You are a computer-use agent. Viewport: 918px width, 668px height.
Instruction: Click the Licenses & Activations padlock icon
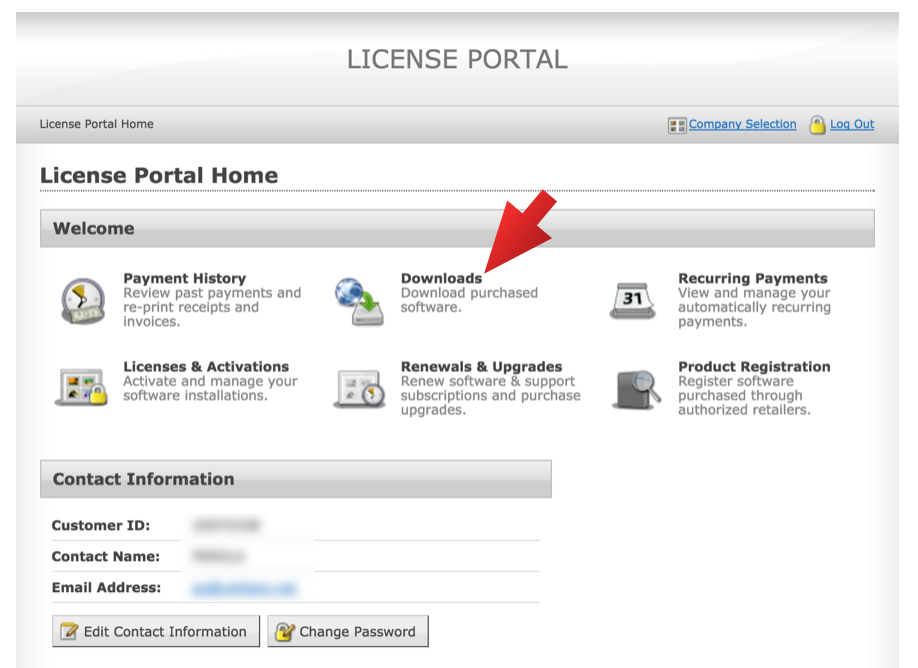point(80,388)
